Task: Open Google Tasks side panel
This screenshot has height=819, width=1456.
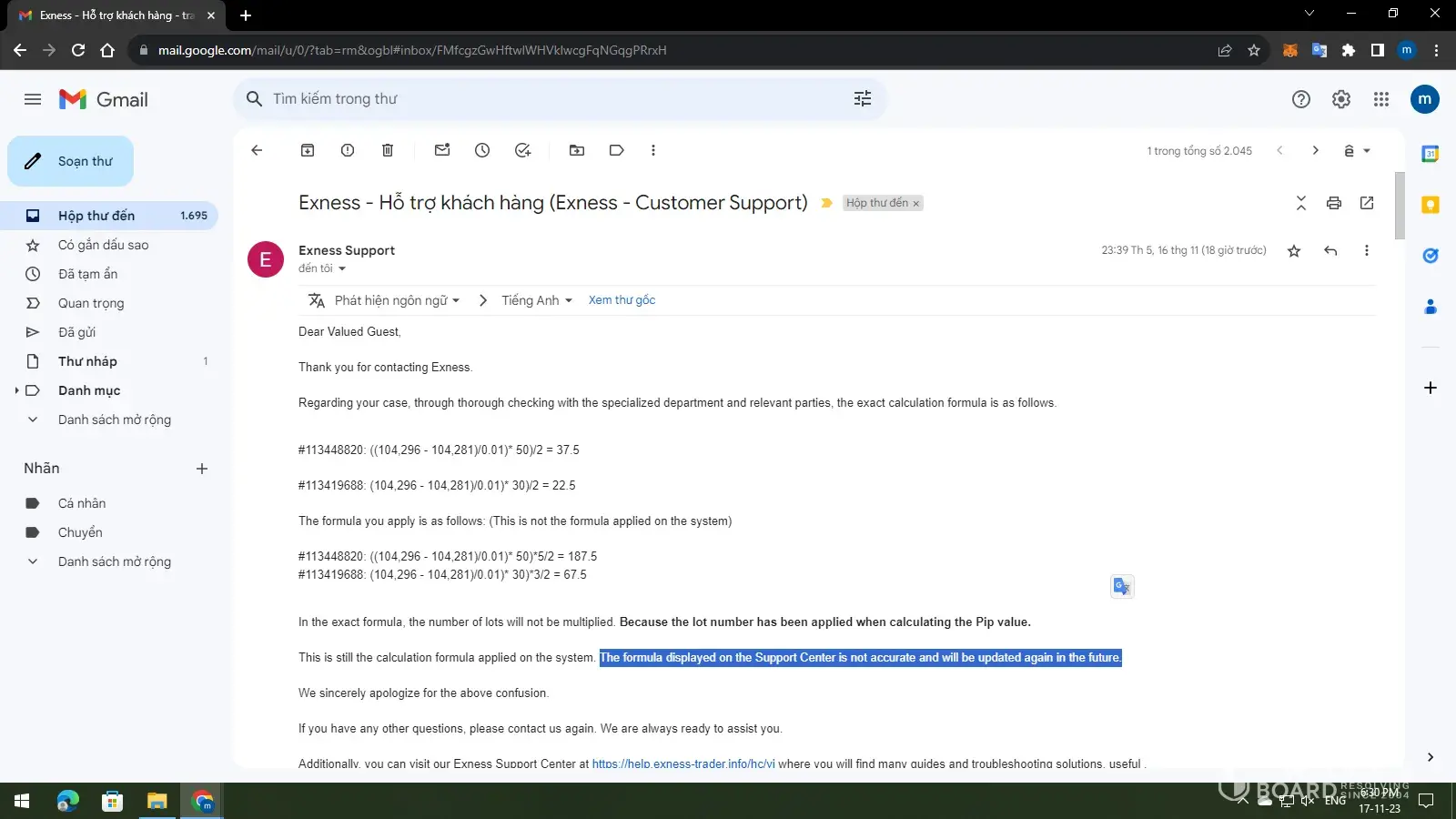Action: pyautogui.click(x=1431, y=256)
